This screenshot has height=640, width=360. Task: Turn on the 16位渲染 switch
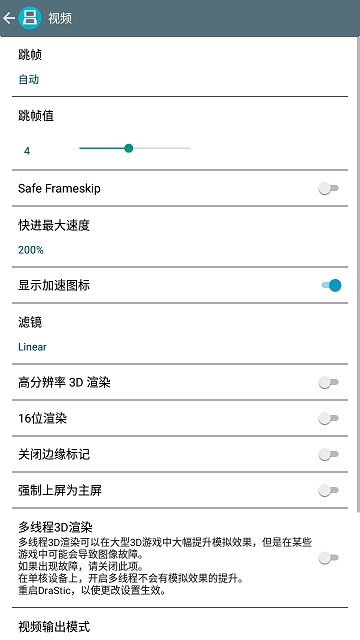click(x=329, y=418)
